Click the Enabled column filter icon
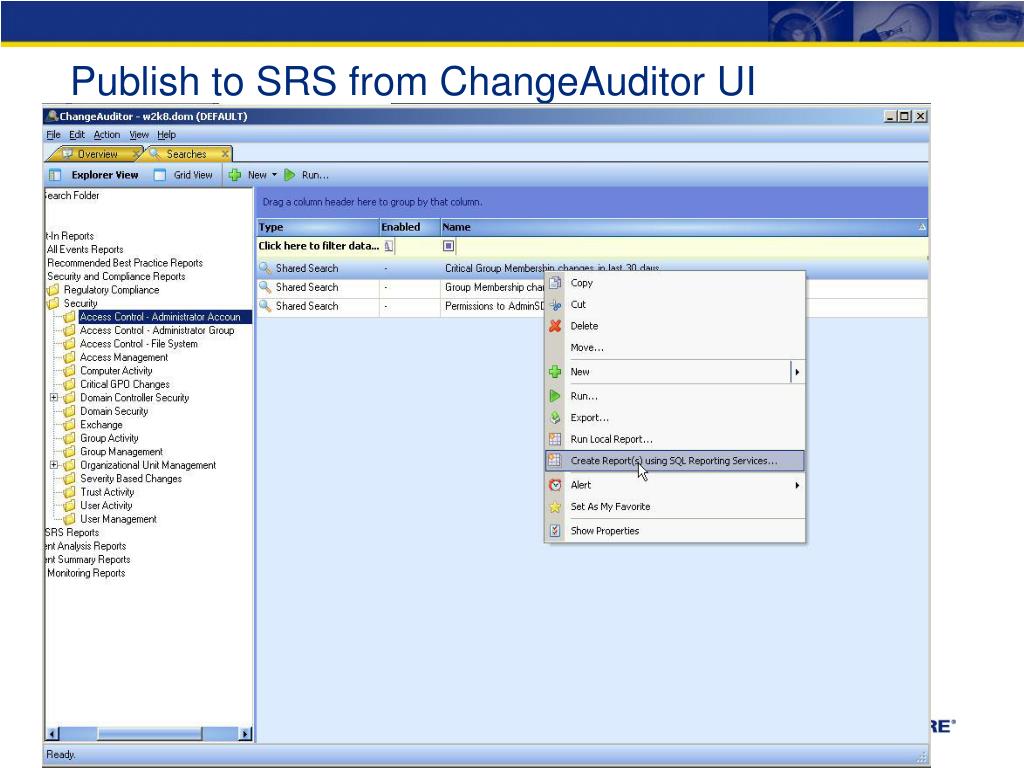 coord(389,246)
